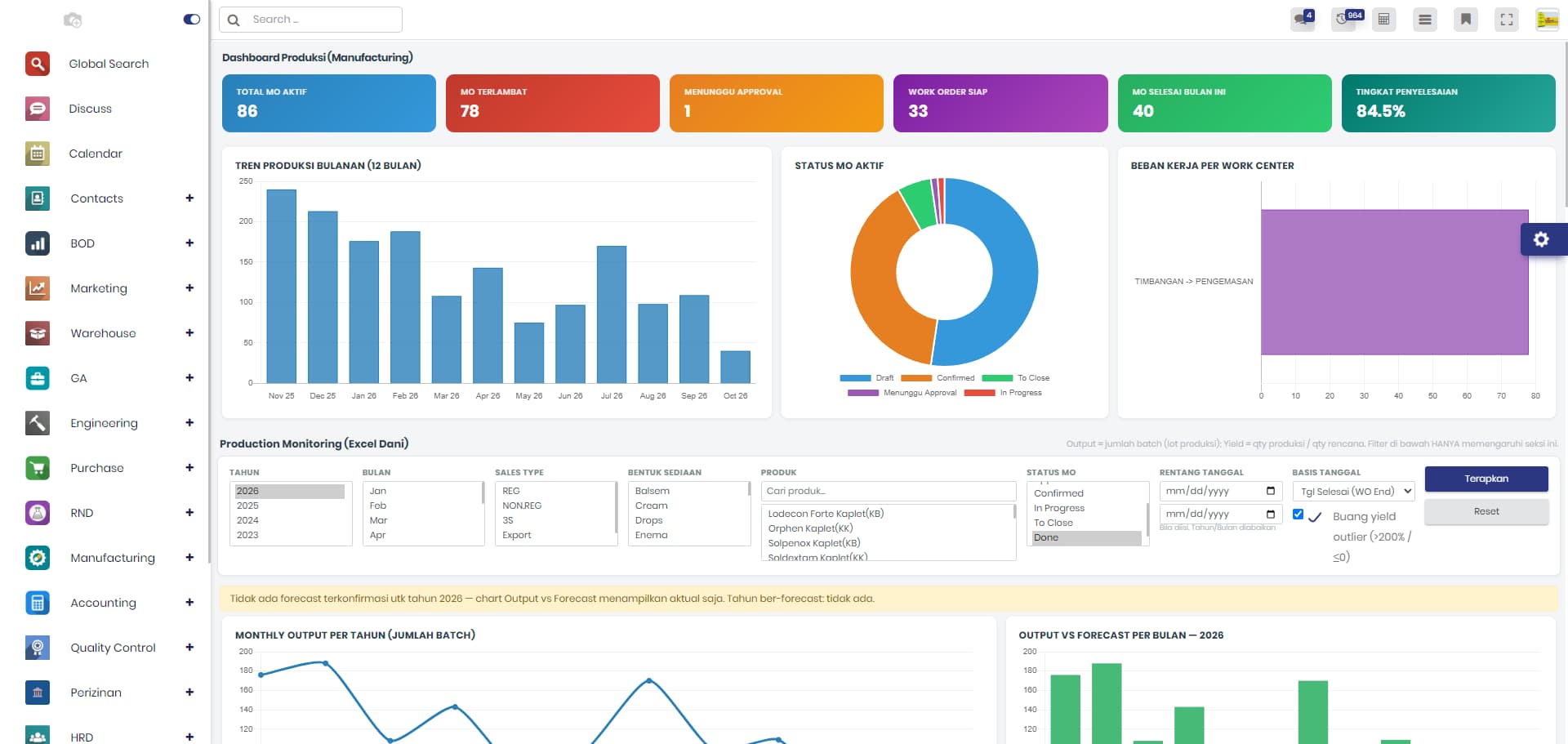1568x744 pixels.
Task: Open the Total MO Aktif card
Action: (329, 104)
